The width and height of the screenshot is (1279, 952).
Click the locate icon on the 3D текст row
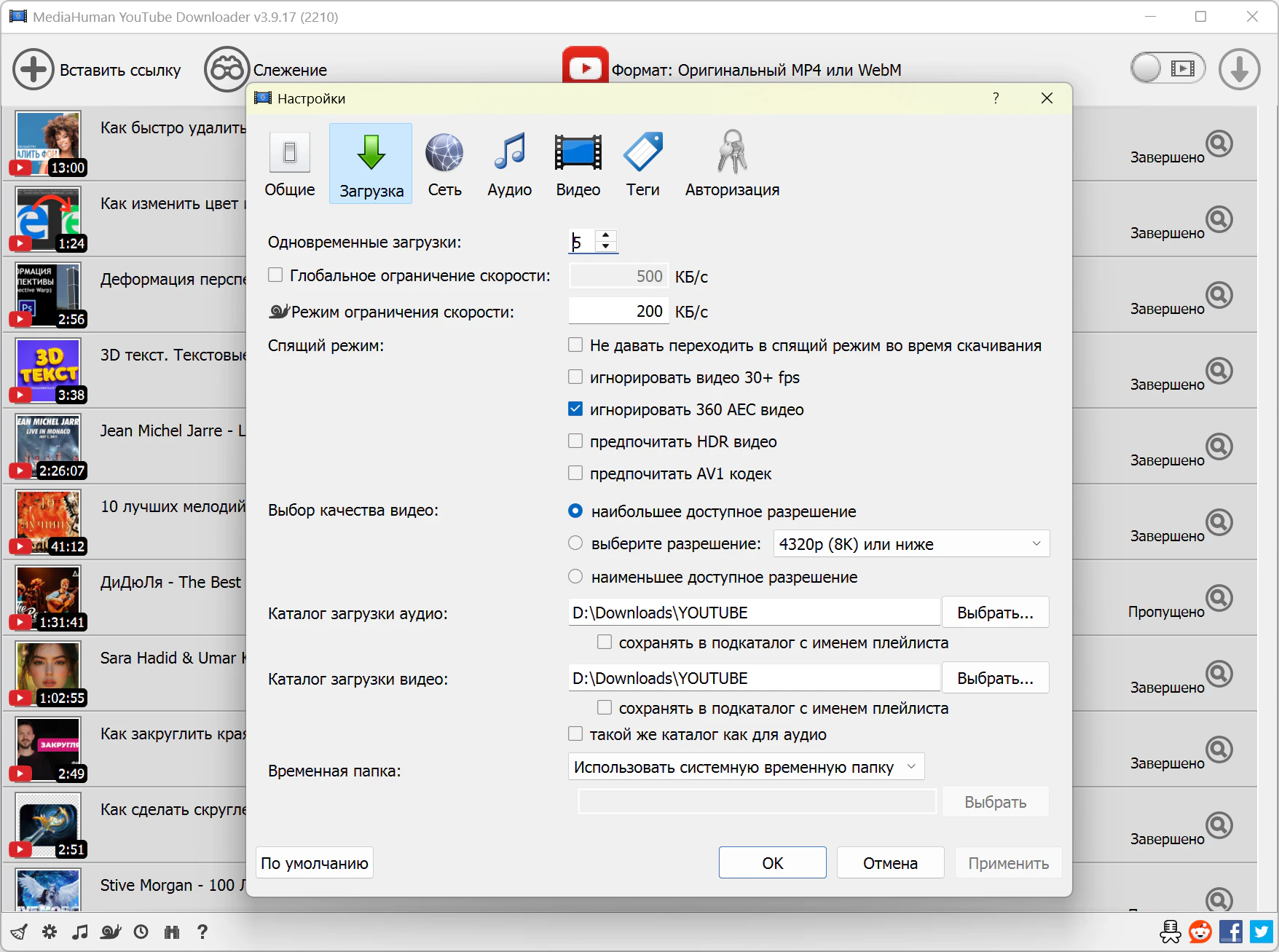click(x=1219, y=371)
